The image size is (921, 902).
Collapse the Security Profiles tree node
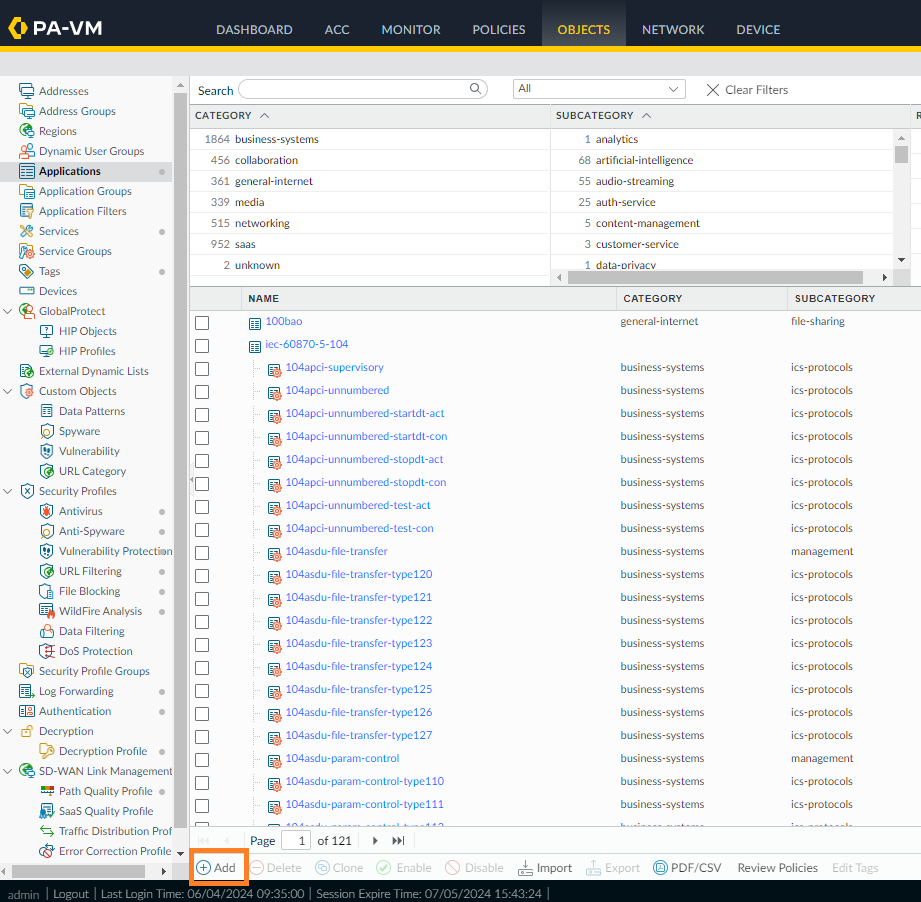pyautogui.click(x=9, y=491)
